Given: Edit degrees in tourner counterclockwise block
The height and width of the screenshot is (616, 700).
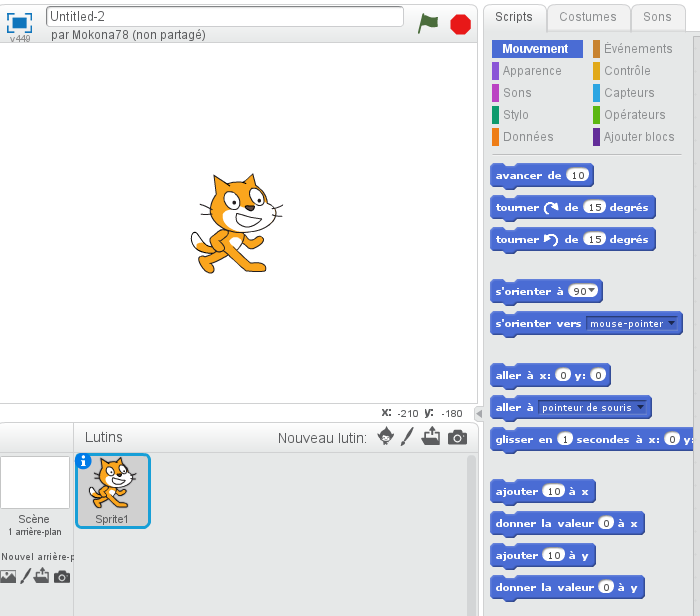Looking at the screenshot, I should click(595, 240).
